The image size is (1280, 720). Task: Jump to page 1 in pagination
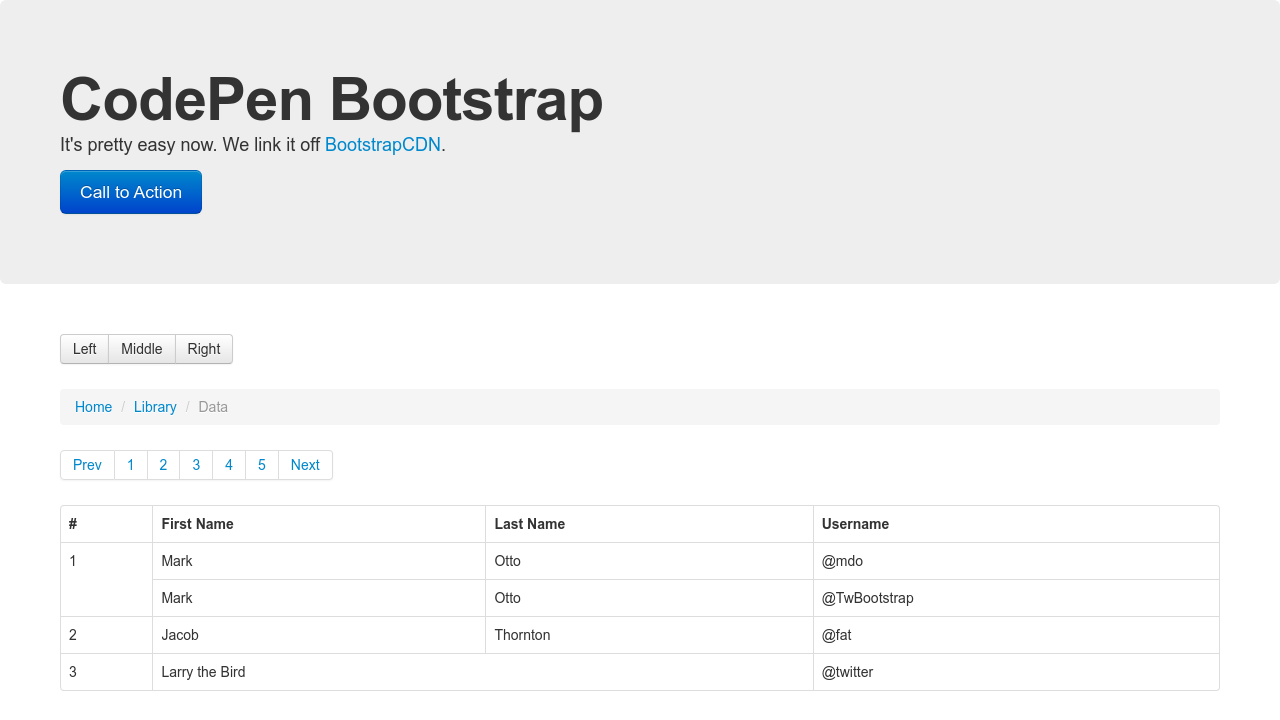131,465
